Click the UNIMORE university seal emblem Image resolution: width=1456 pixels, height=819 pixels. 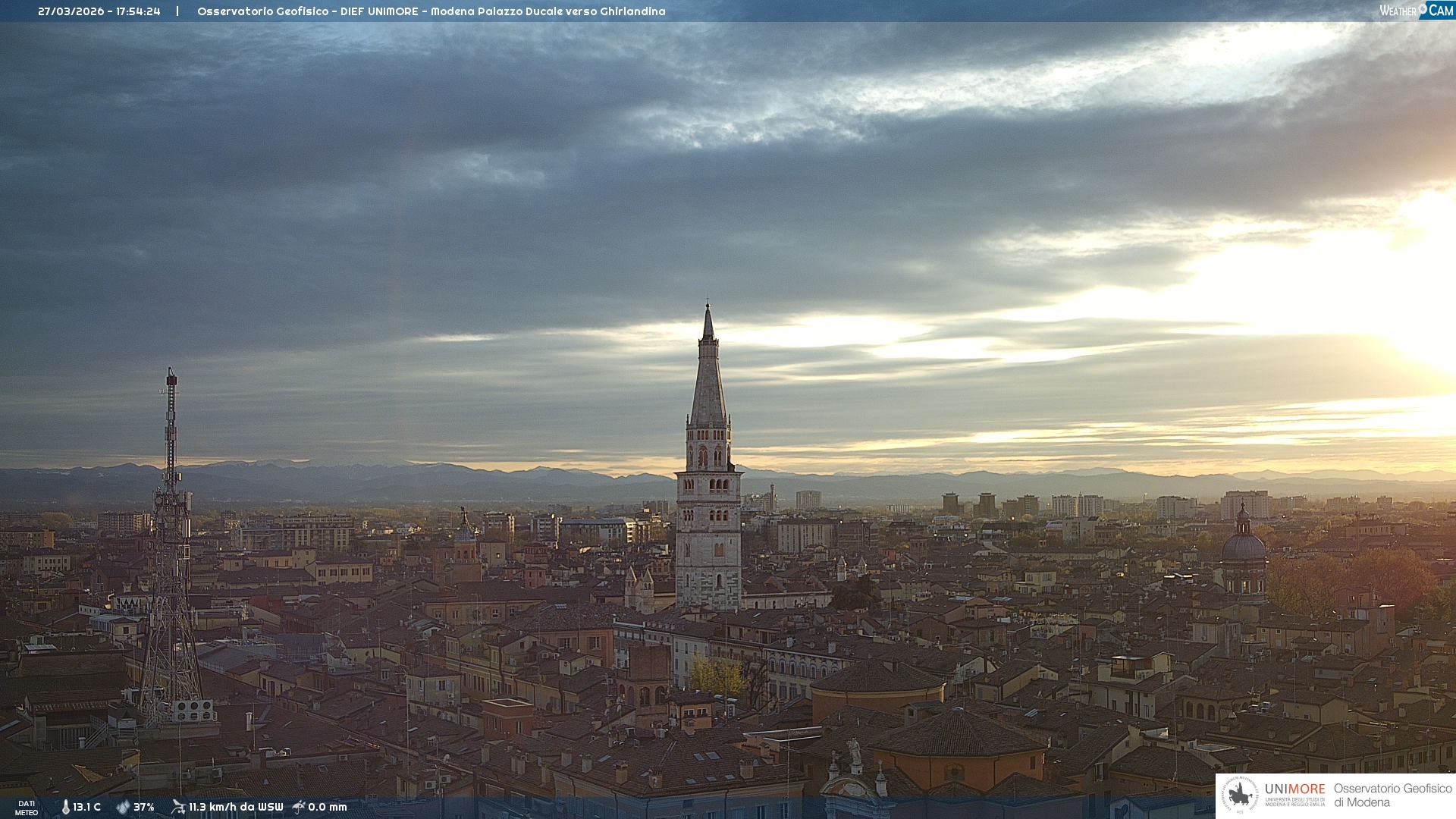pyautogui.click(x=1240, y=795)
